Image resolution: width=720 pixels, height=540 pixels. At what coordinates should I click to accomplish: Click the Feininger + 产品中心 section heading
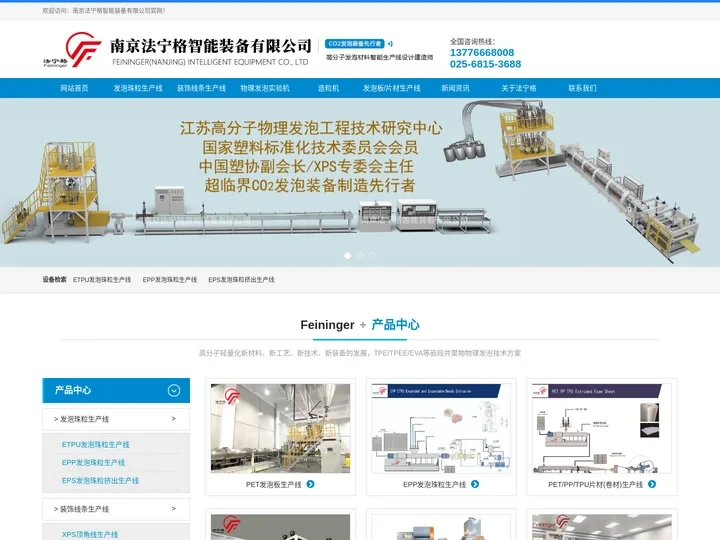point(360,325)
